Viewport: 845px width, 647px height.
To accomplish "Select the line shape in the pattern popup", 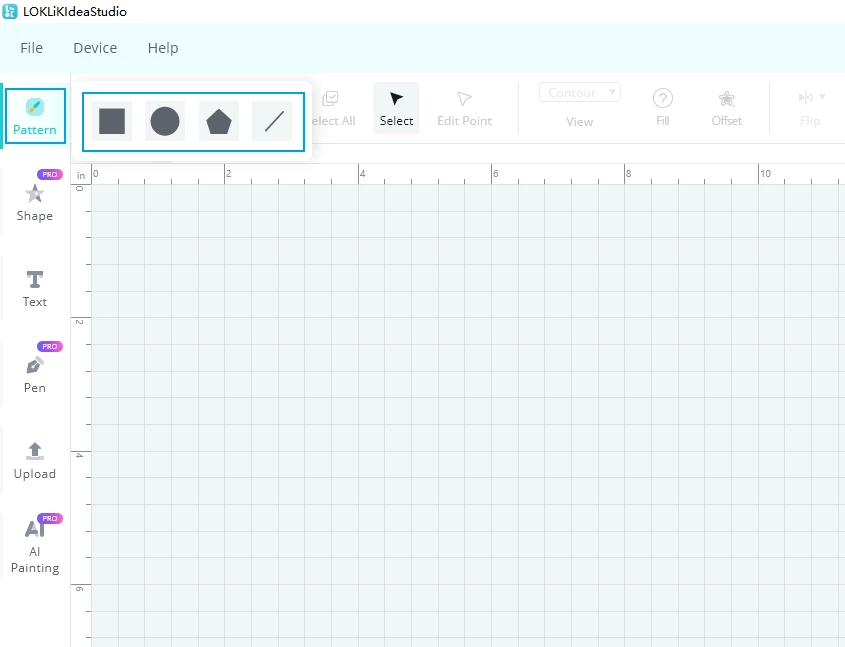I will (272, 121).
